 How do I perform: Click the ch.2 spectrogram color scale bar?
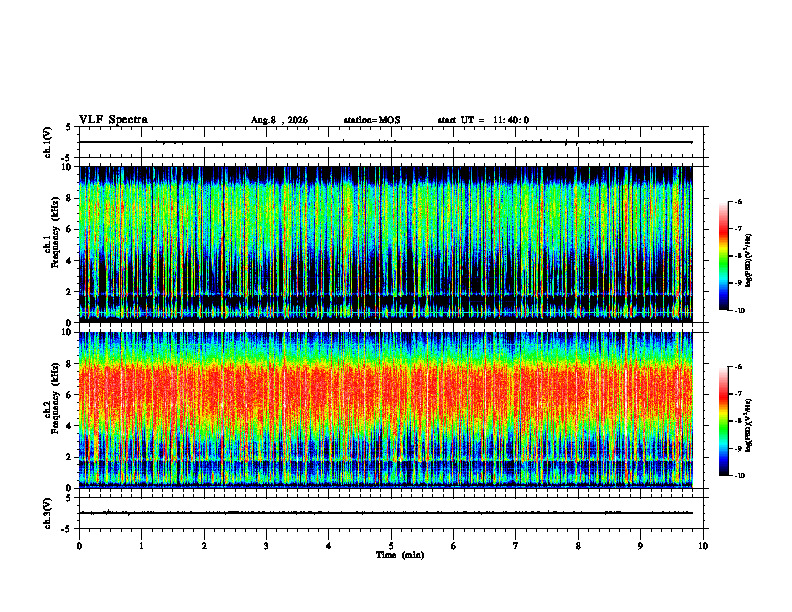click(x=724, y=421)
